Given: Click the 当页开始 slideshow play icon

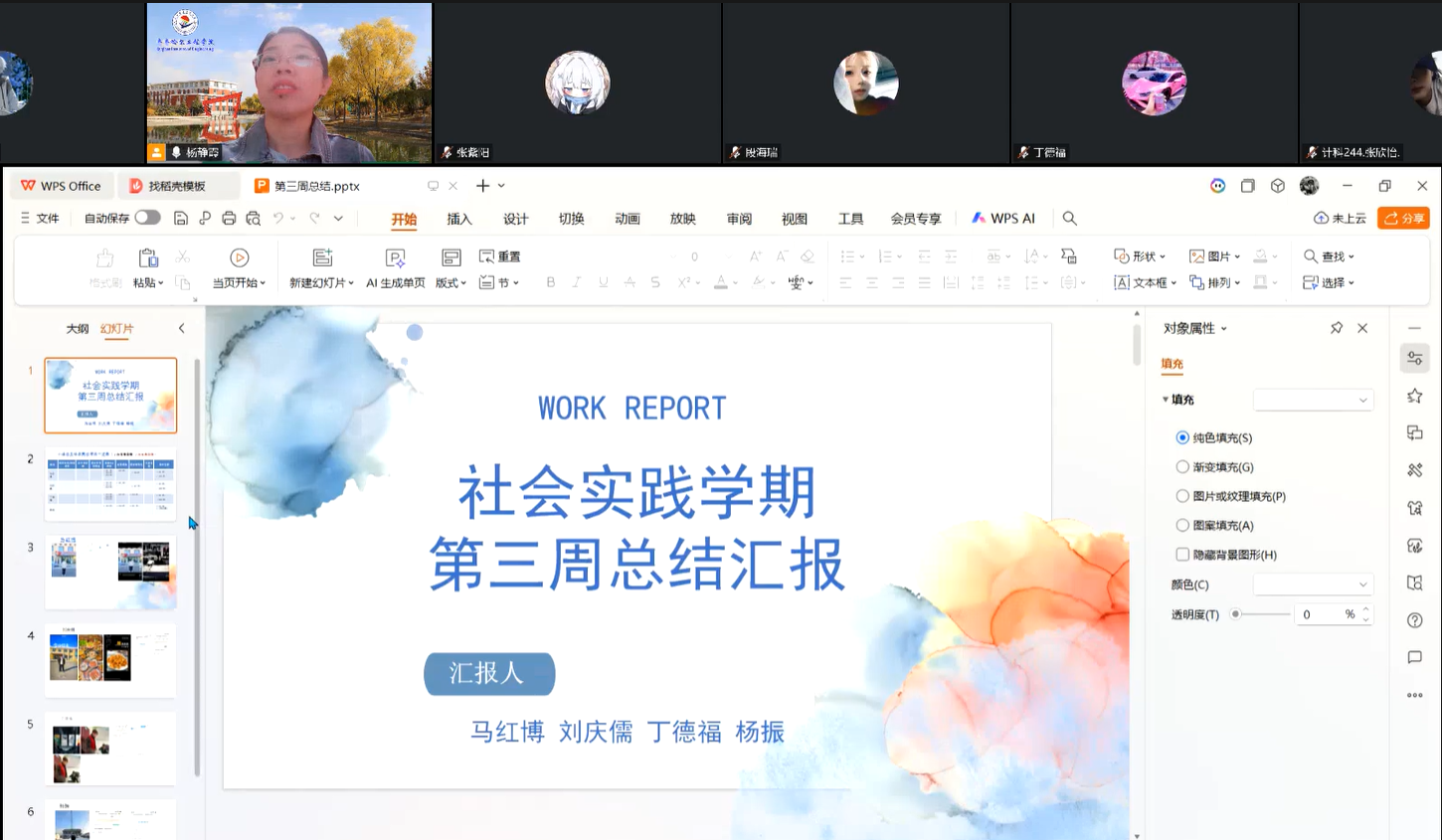Looking at the screenshot, I should pos(239,258).
